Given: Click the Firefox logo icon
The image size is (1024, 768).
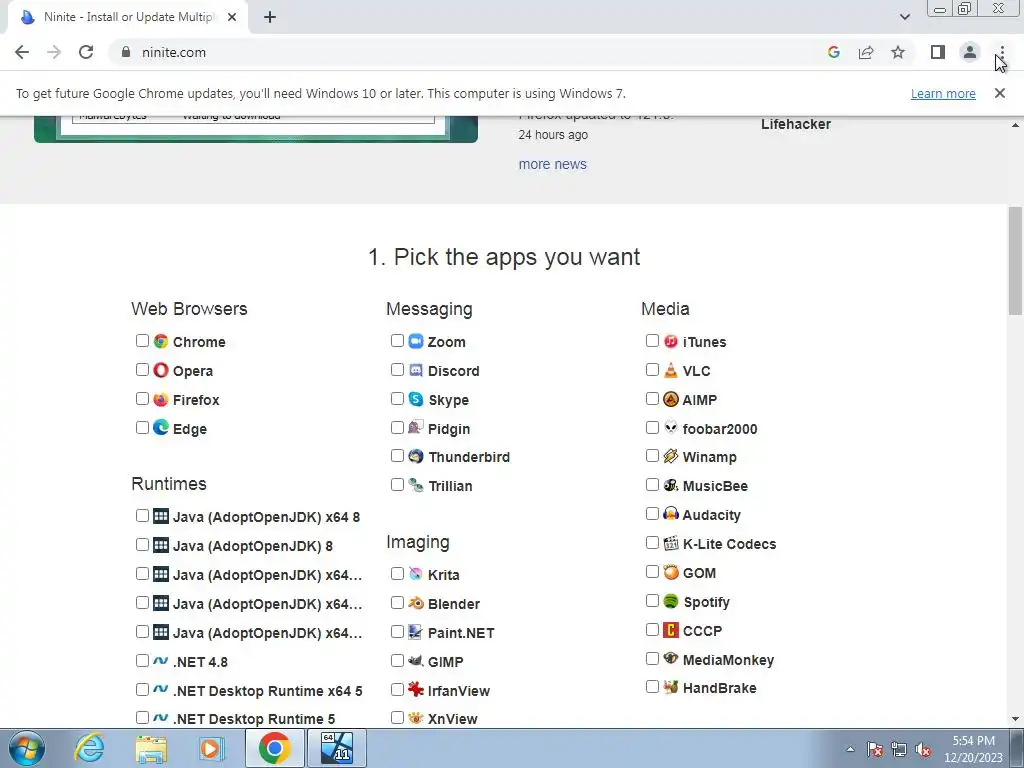Looking at the screenshot, I should coord(161,399).
